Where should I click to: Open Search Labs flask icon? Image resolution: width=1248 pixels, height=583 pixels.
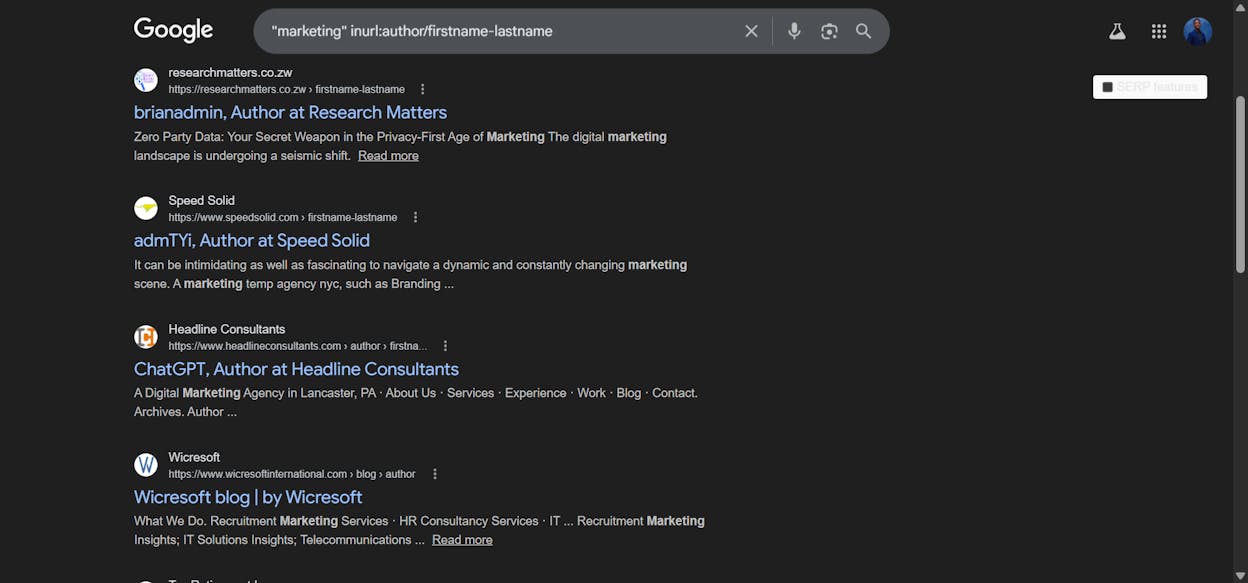click(1117, 31)
